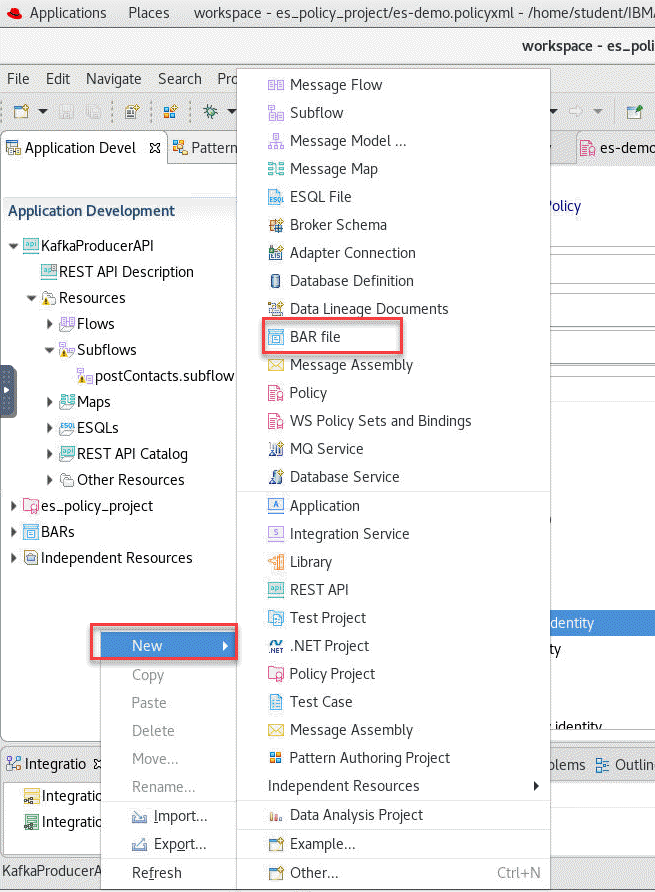Click the .NET Project icon
Viewport: 655px width, 892px height.
(275, 646)
